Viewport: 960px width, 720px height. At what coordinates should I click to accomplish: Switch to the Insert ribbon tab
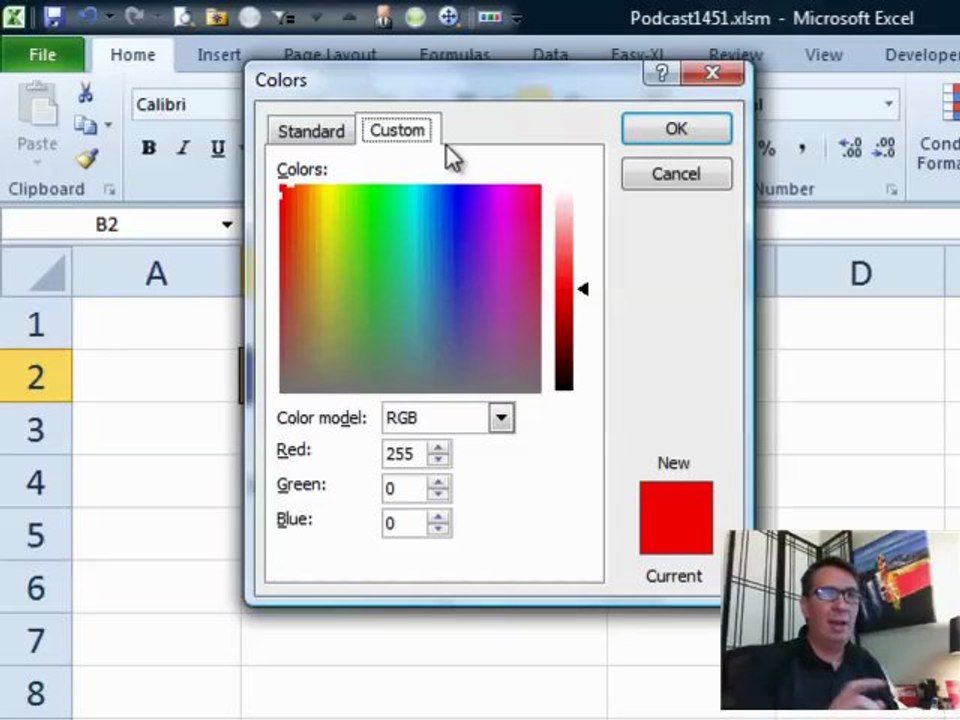click(x=219, y=55)
